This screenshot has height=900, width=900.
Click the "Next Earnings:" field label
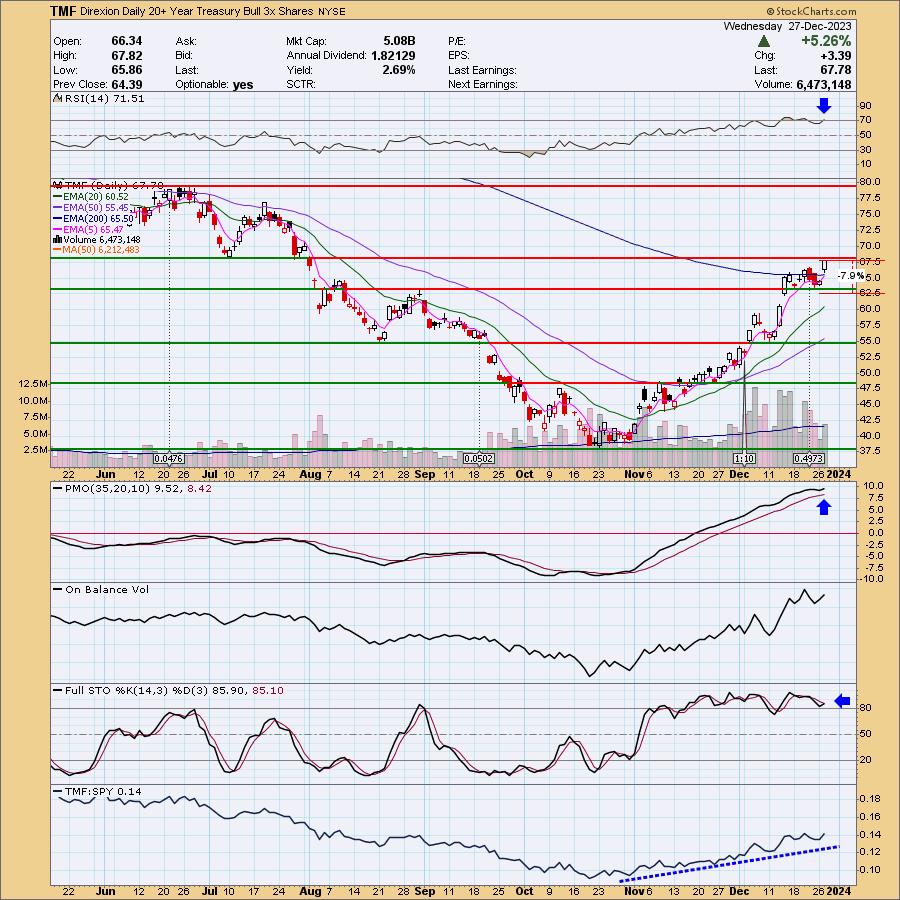click(483, 84)
